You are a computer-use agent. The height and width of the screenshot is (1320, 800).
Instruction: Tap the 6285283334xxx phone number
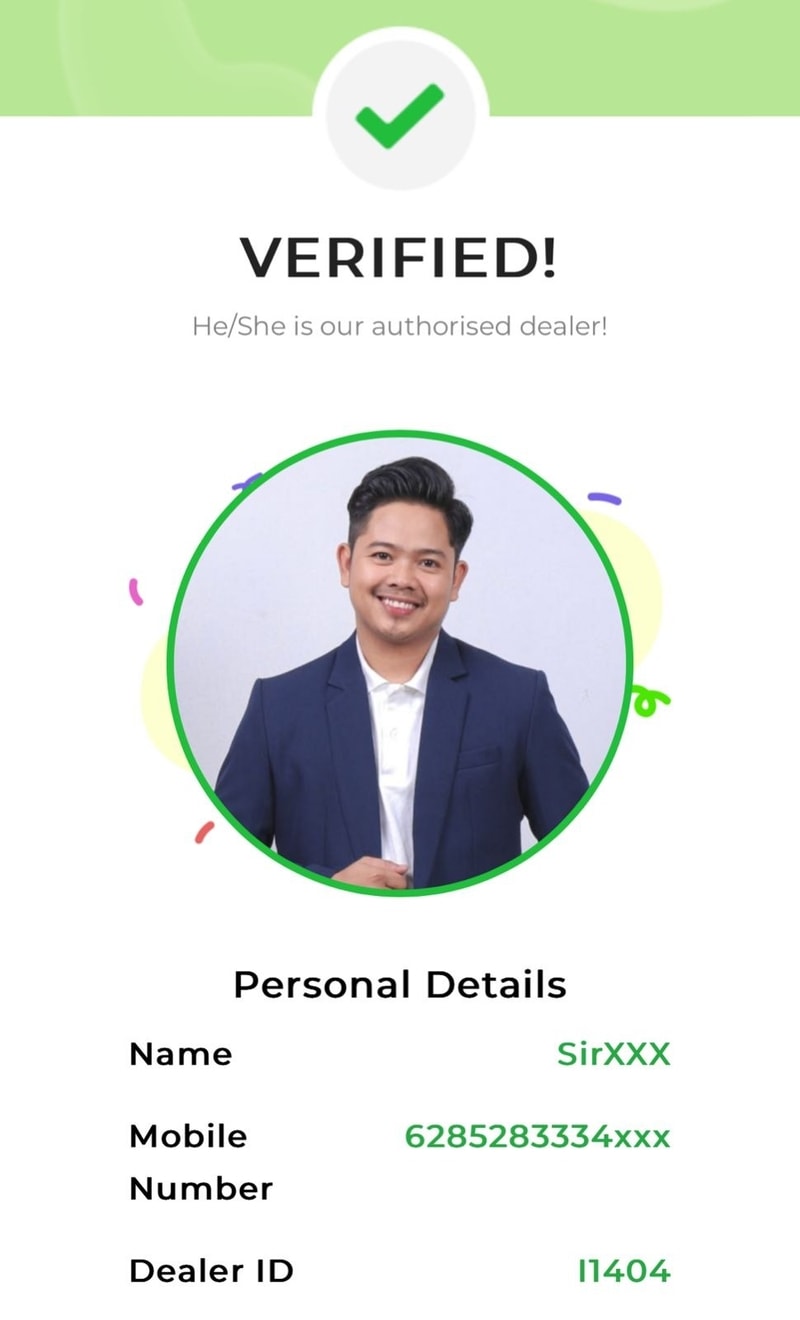point(537,1137)
